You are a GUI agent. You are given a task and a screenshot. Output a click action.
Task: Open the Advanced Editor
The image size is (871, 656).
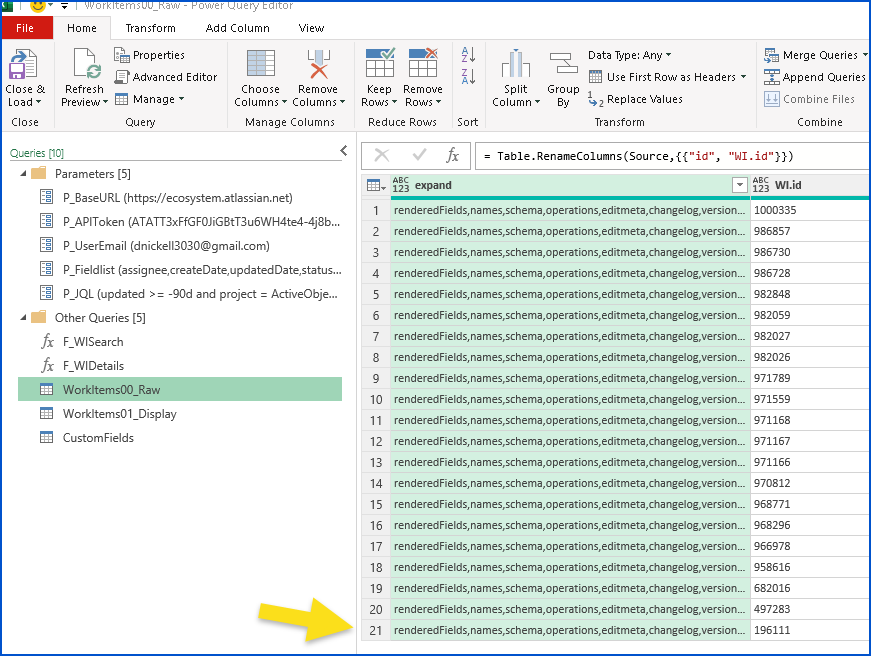pos(167,76)
